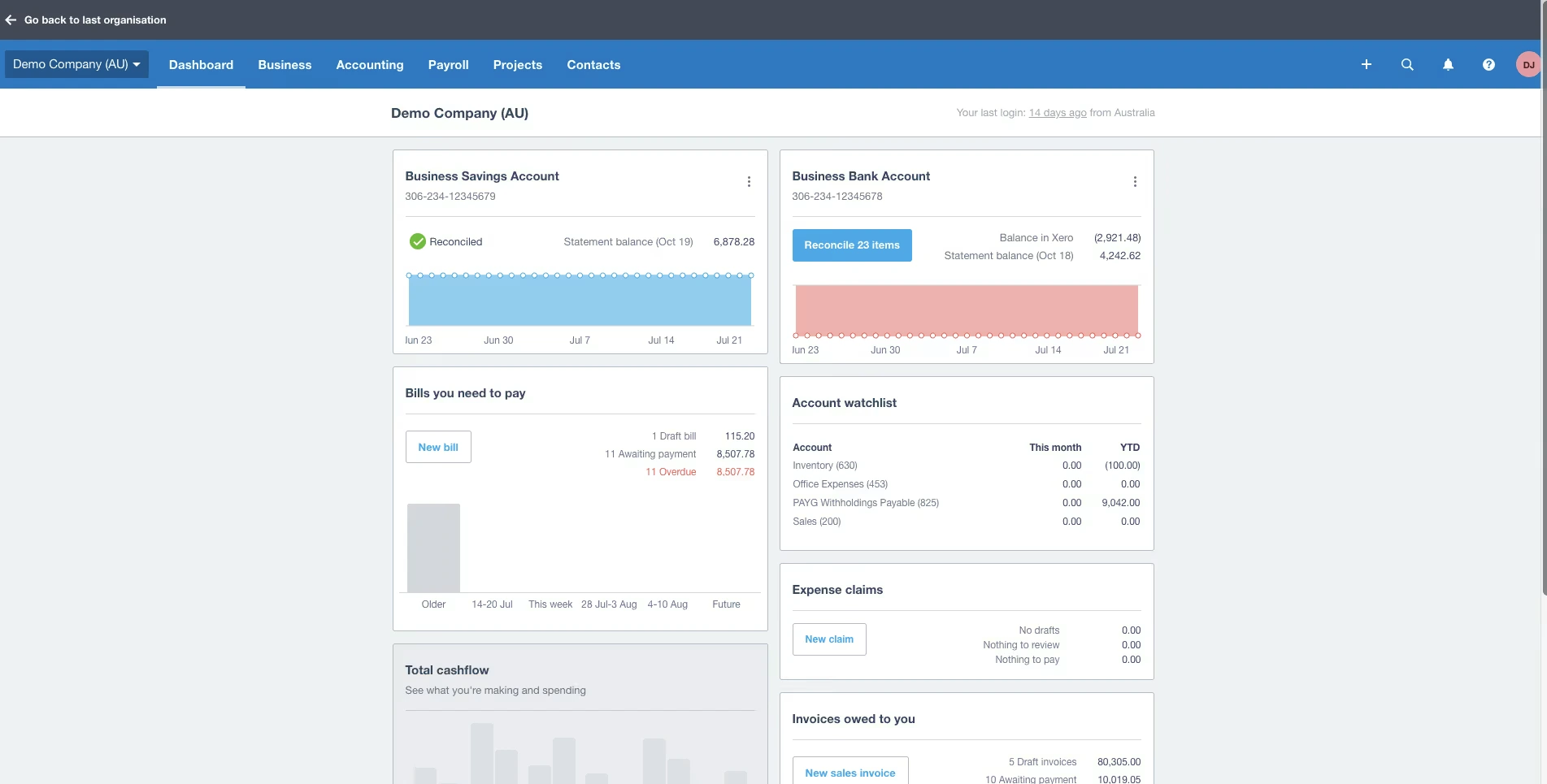Open the Projects menu
The height and width of the screenshot is (784, 1547).
pyautogui.click(x=518, y=64)
